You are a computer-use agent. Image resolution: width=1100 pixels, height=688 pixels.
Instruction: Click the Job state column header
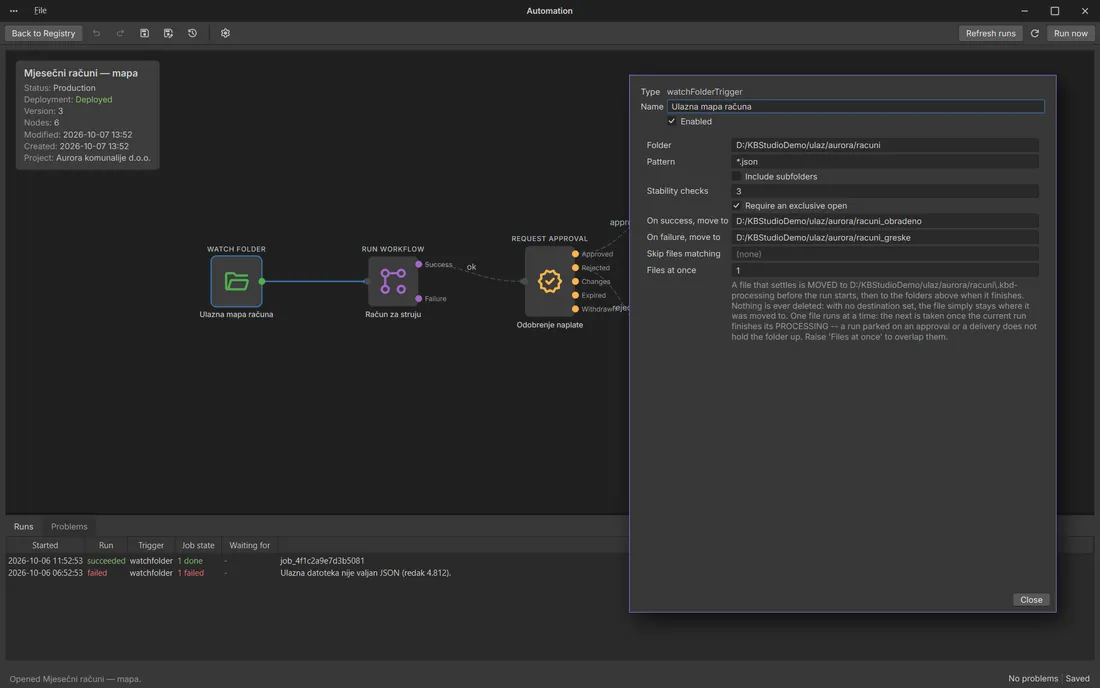[x=198, y=545]
